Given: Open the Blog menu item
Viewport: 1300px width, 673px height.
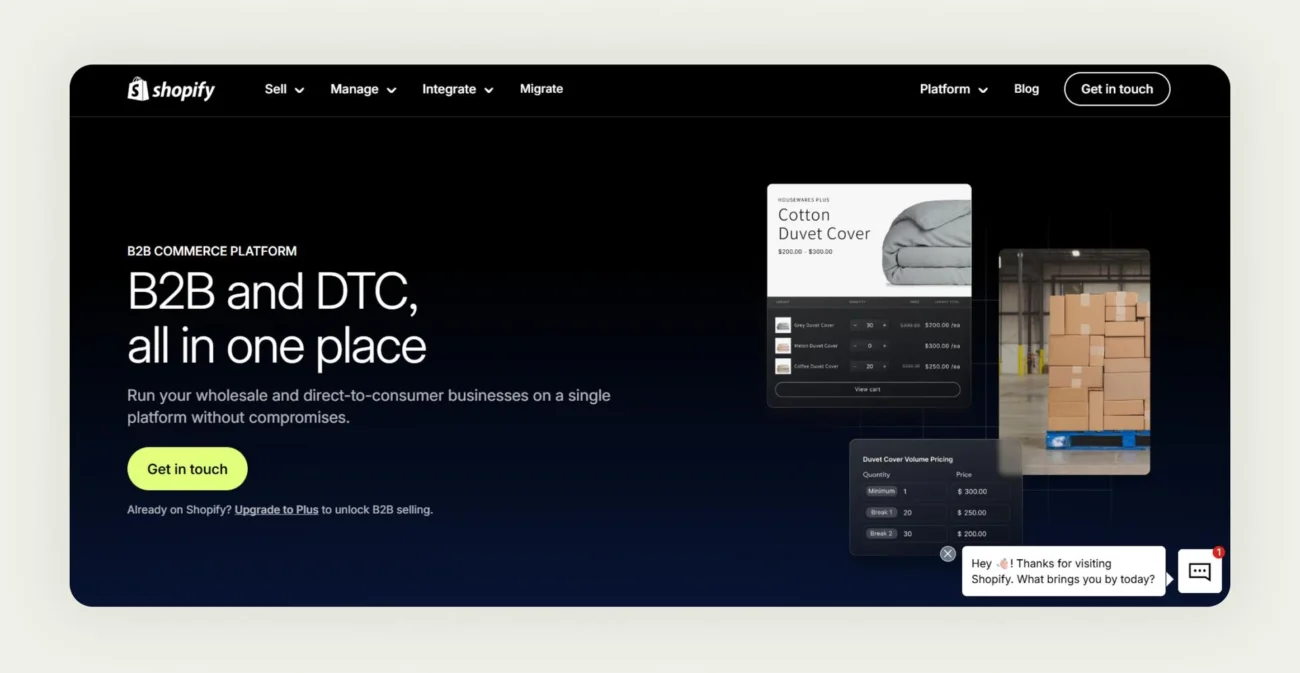Looking at the screenshot, I should (1026, 89).
